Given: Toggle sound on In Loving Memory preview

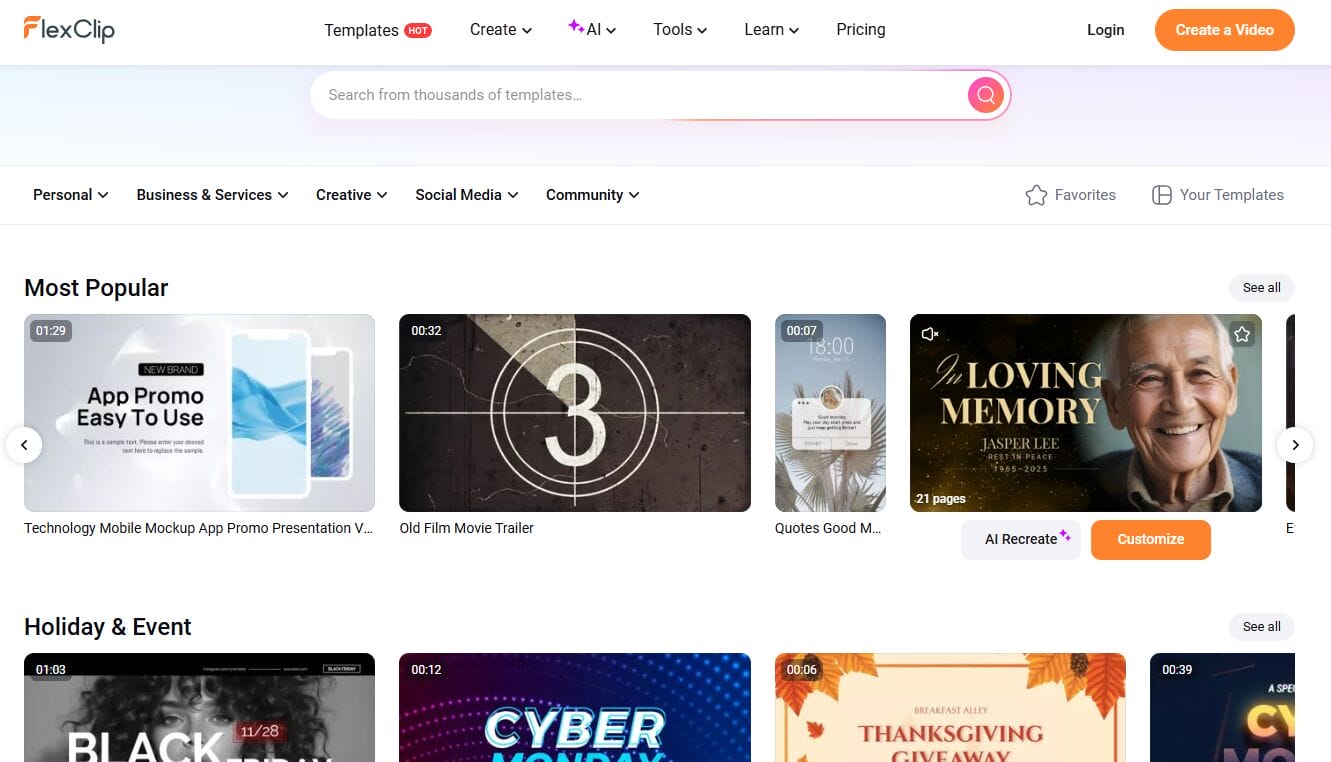Looking at the screenshot, I should (x=930, y=334).
